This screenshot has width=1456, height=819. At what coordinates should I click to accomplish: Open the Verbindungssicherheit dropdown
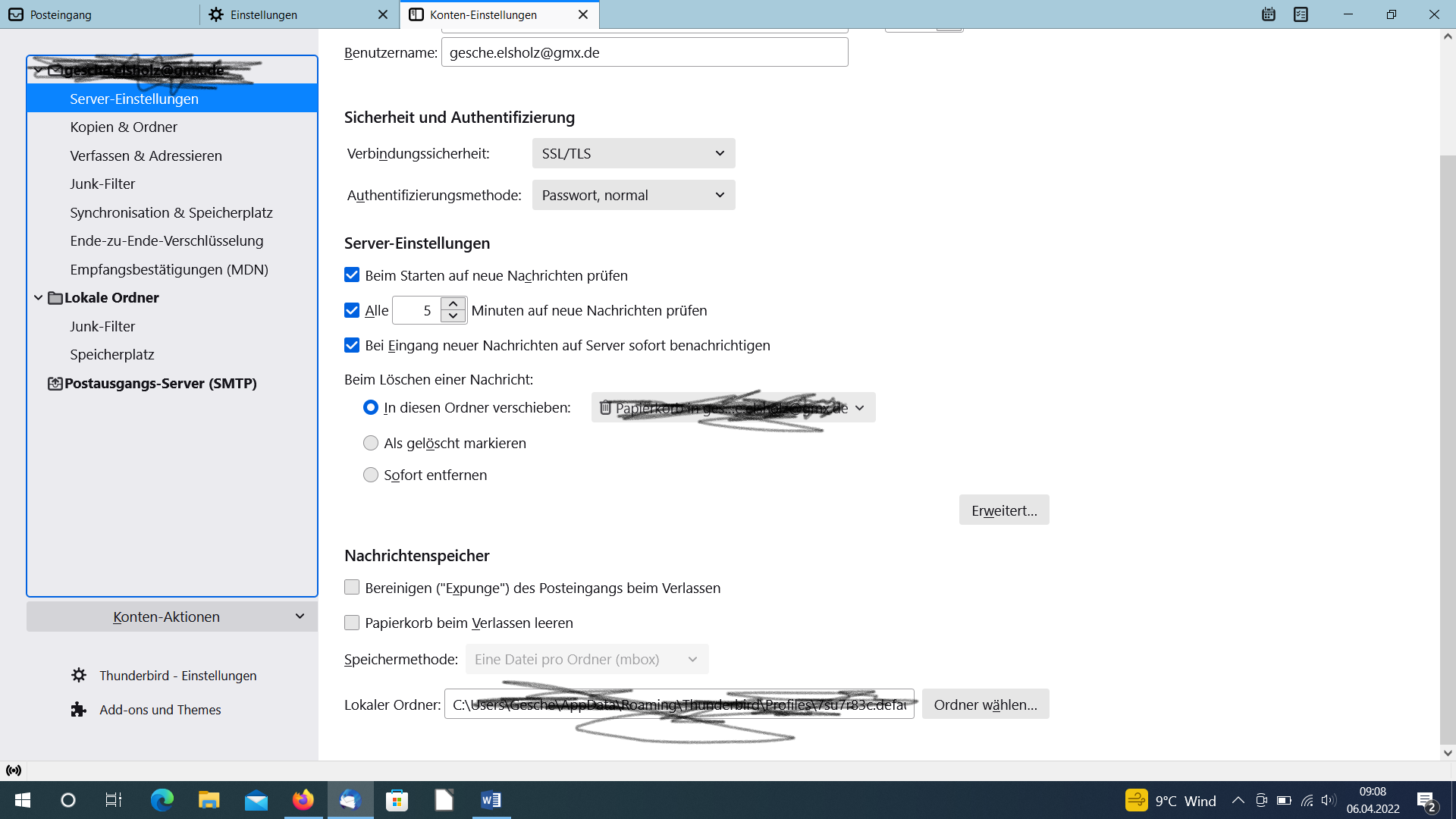(633, 153)
